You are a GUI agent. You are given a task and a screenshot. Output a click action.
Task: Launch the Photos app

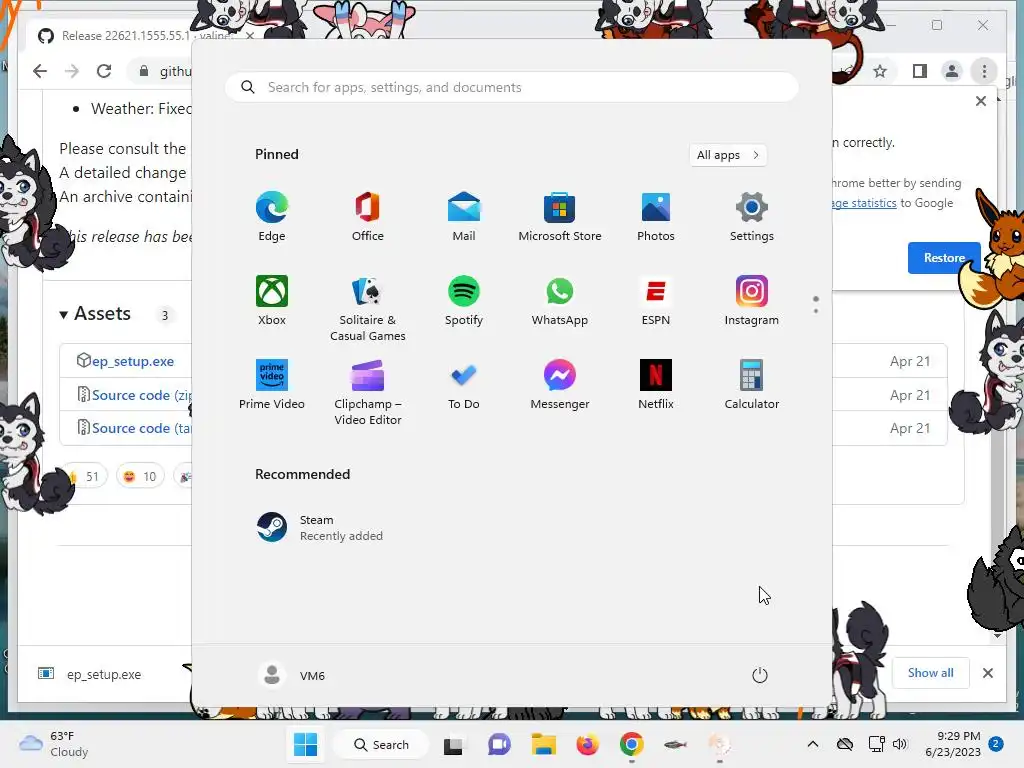click(x=656, y=217)
